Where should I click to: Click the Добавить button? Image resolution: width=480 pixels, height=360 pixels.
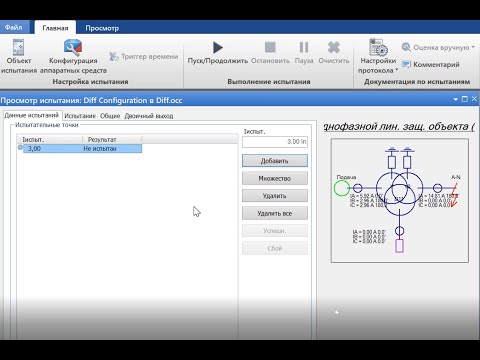tap(275, 161)
